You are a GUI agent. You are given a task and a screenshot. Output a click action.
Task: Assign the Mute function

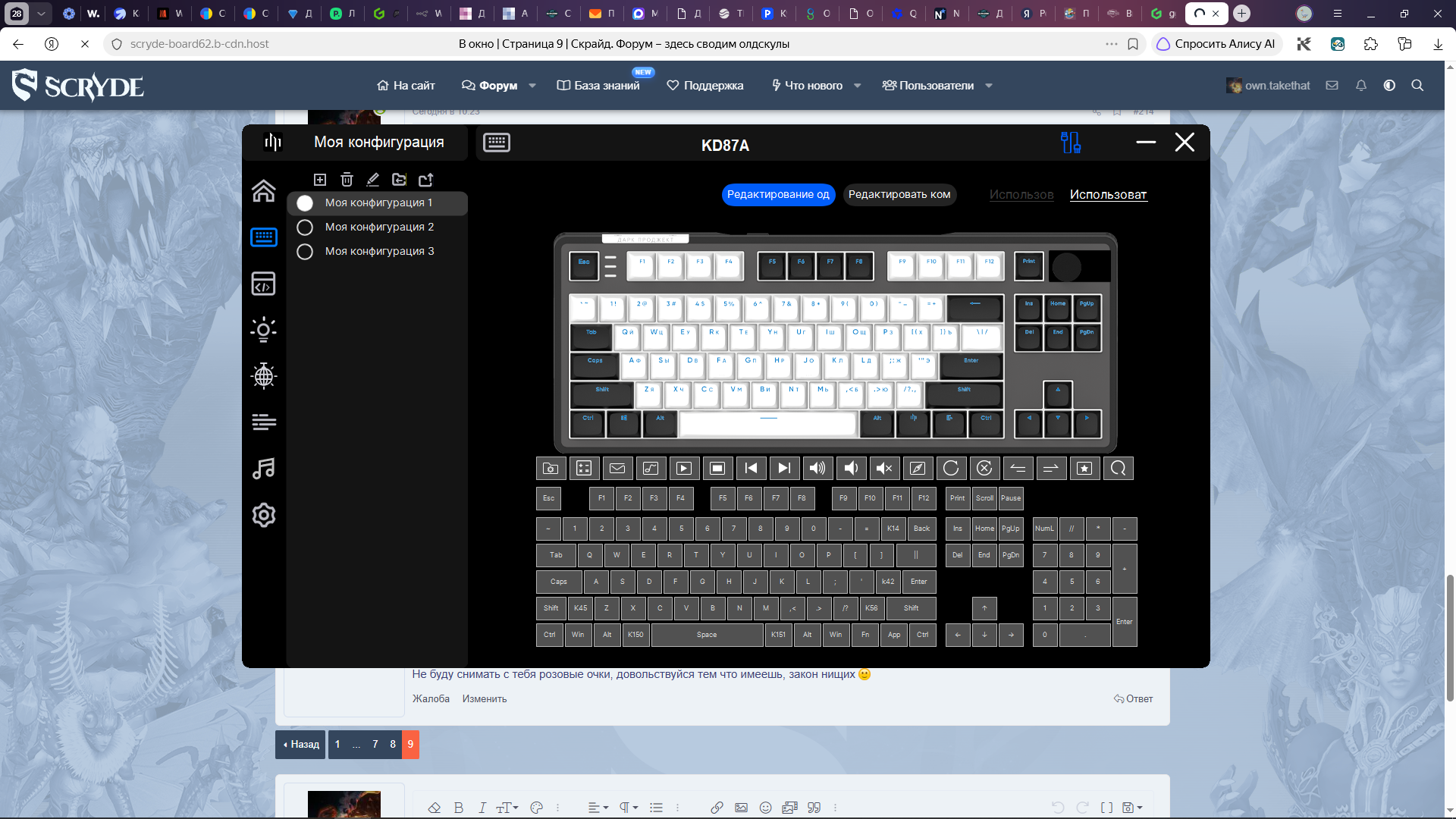[x=884, y=468]
